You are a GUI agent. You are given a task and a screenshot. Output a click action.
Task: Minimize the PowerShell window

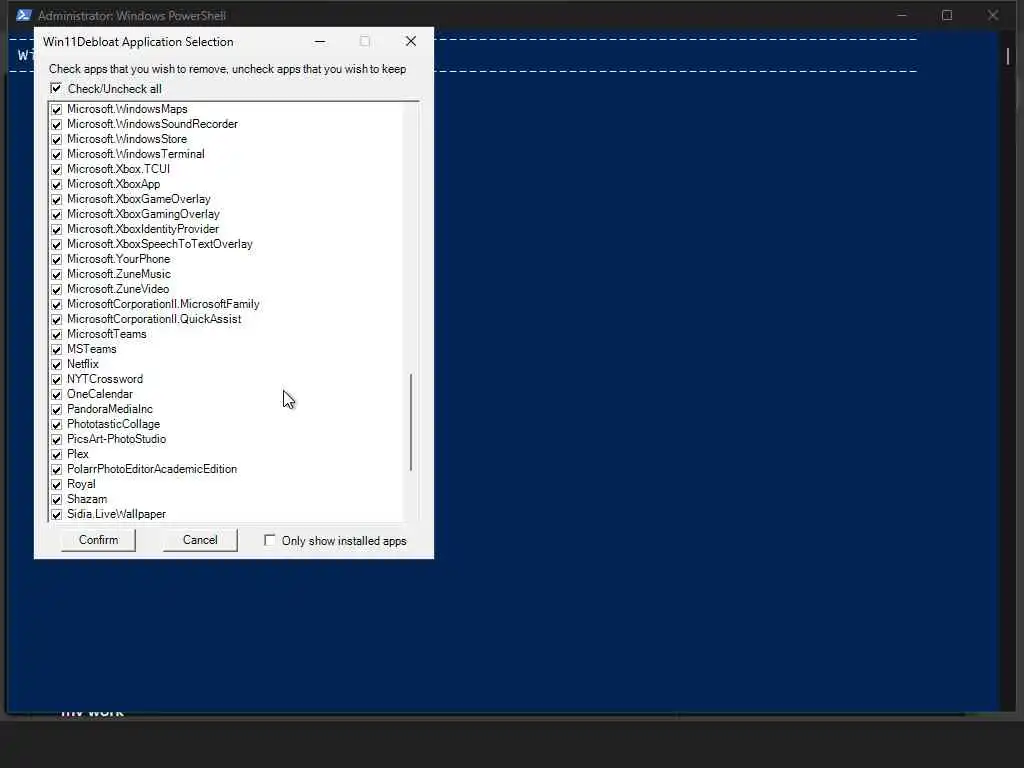(x=901, y=15)
